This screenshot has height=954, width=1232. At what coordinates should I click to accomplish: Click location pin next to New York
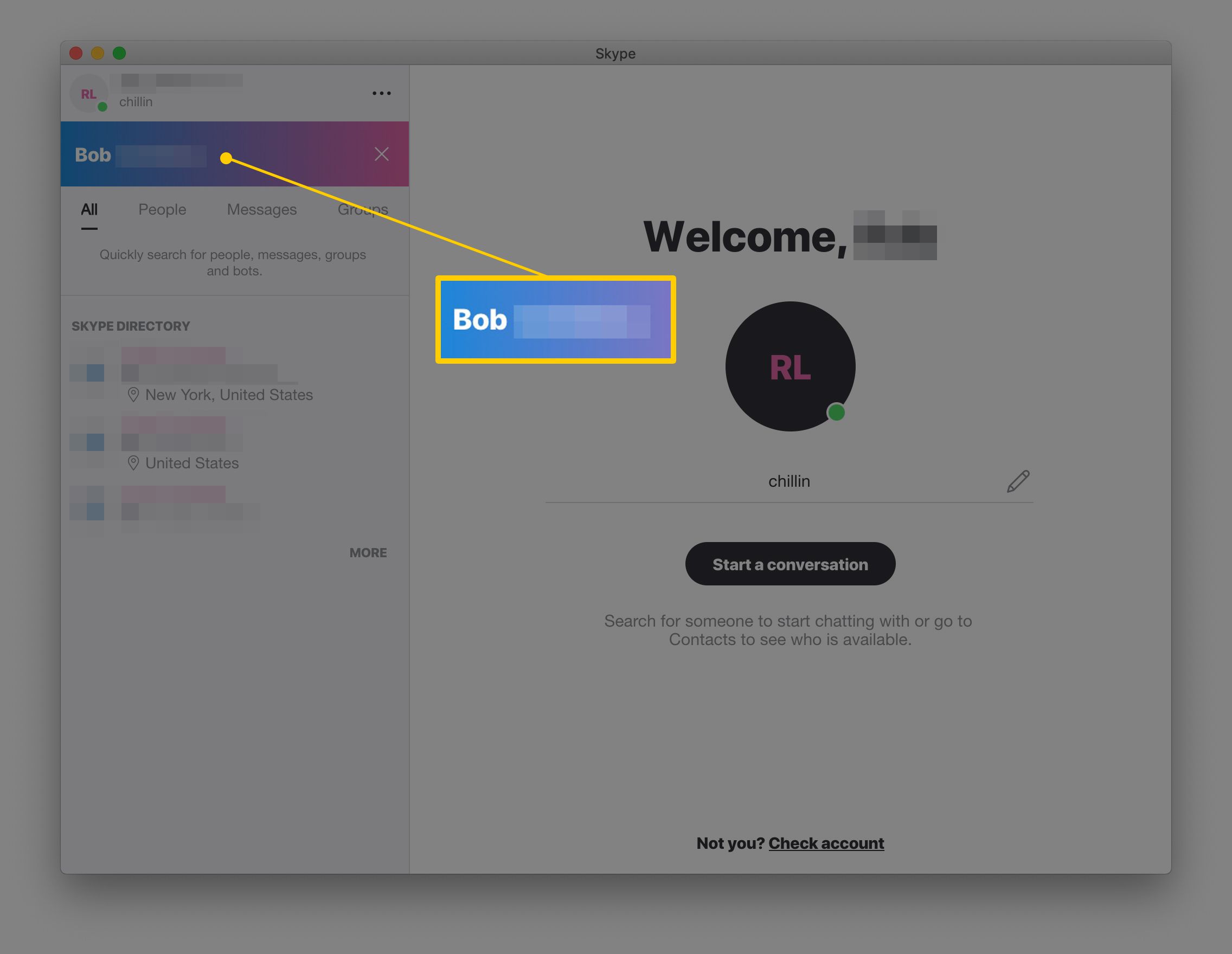point(133,395)
